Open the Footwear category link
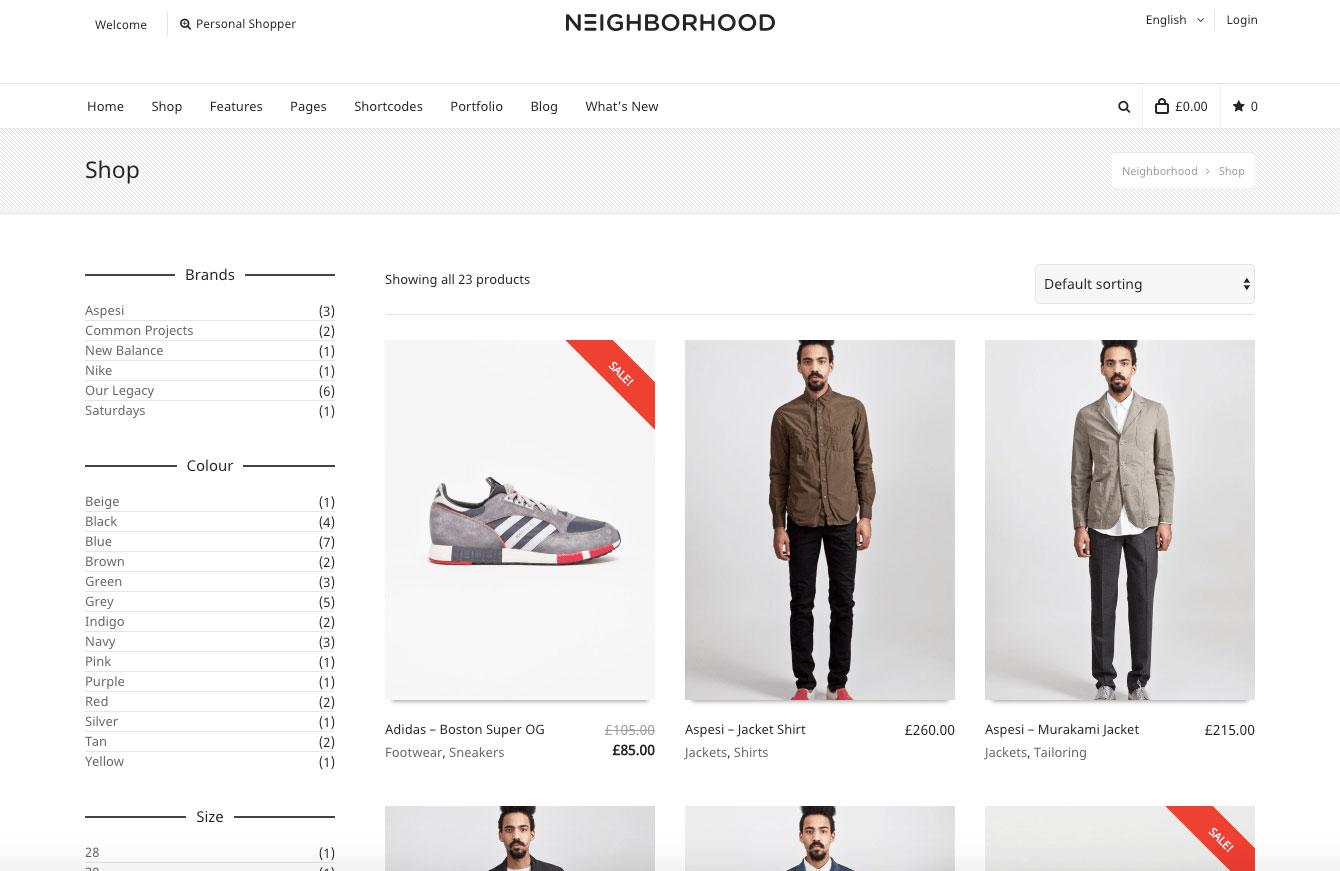This screenshot has height=871, width=1340. (x=413, y=753)
